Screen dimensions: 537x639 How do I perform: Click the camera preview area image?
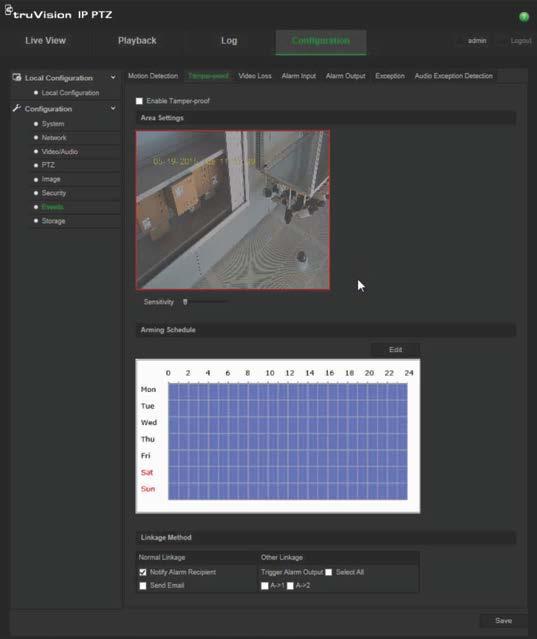pyautogui.click(x=233, y=210)
